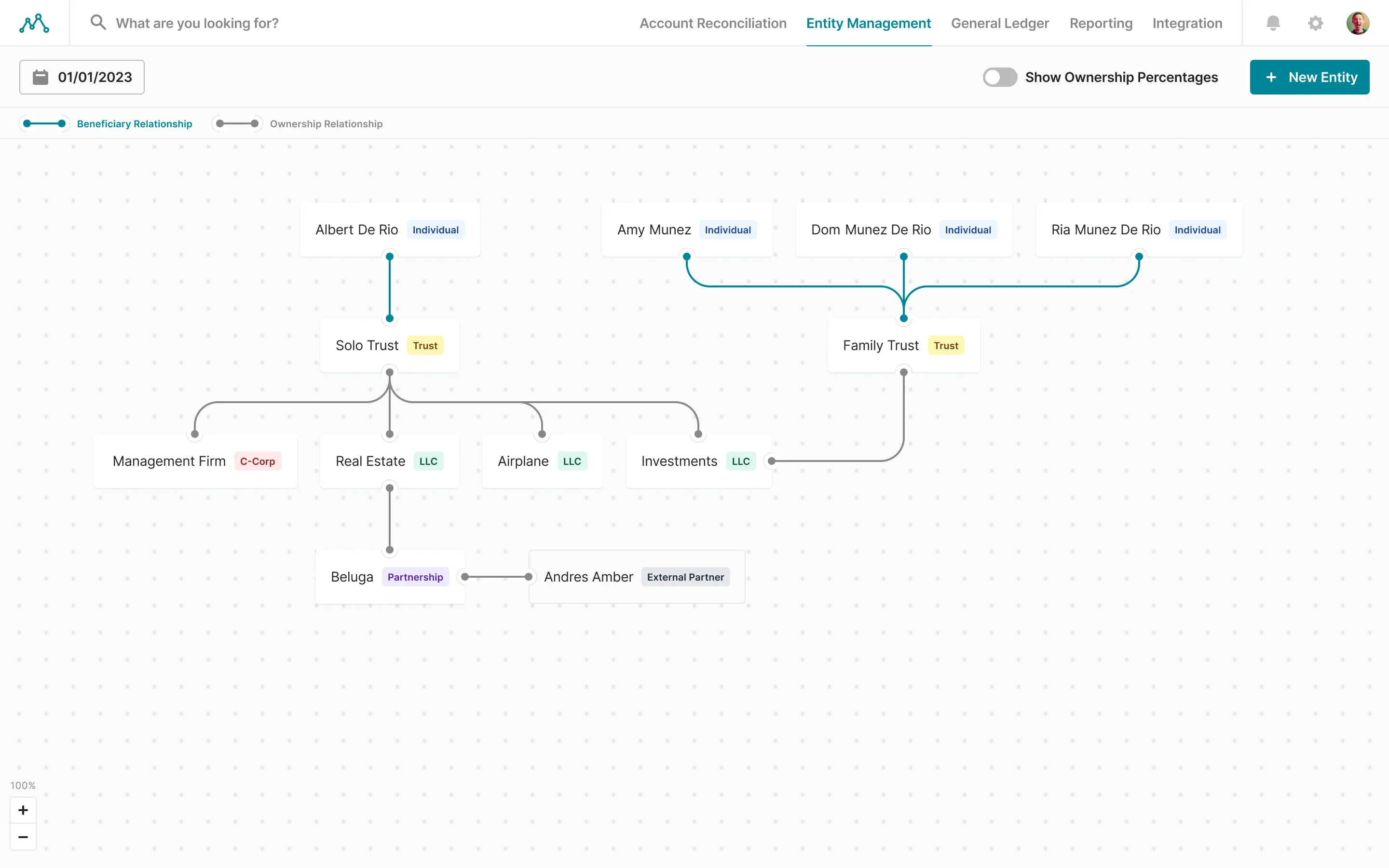Click the search magnifier icon
Viewport: 1389px width, 868px height.
98,23
